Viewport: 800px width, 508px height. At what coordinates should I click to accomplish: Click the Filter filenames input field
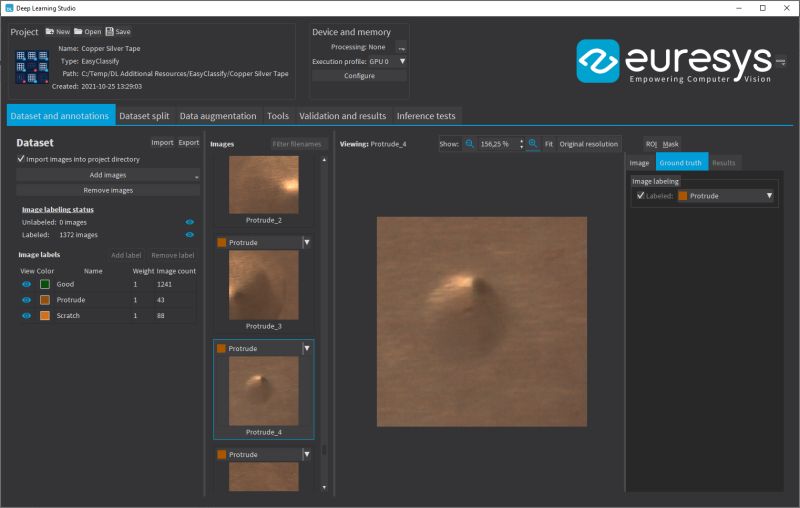tap(297, 144)
